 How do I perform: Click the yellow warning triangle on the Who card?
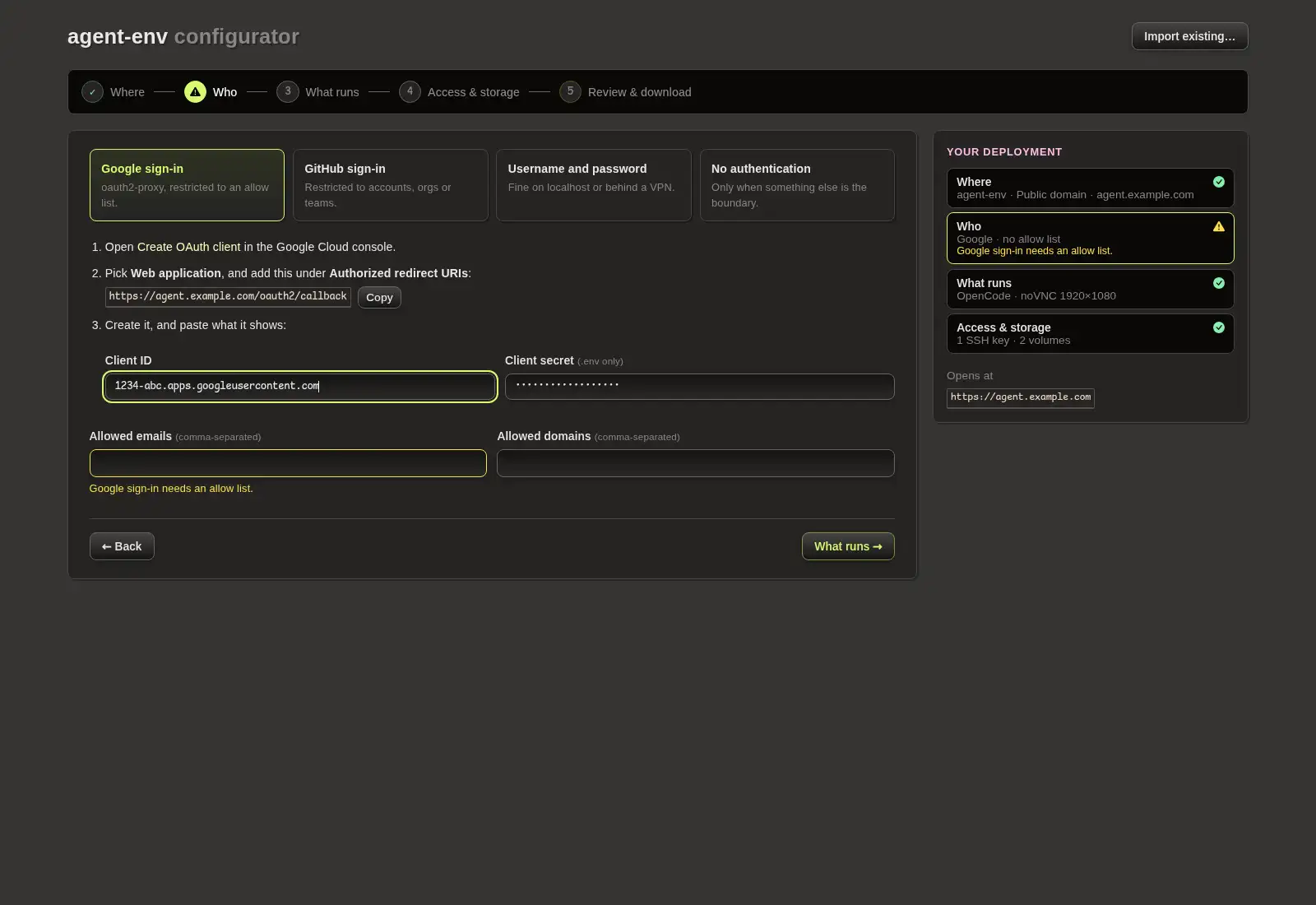1219,227
